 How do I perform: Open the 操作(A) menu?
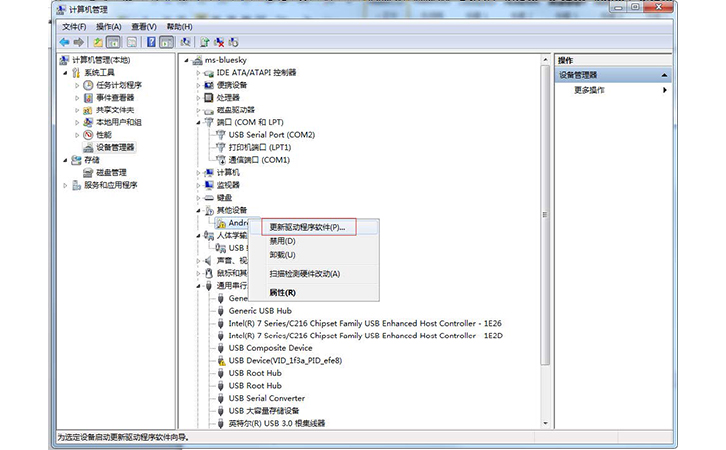pyautogui.click(x=108, y=26)
